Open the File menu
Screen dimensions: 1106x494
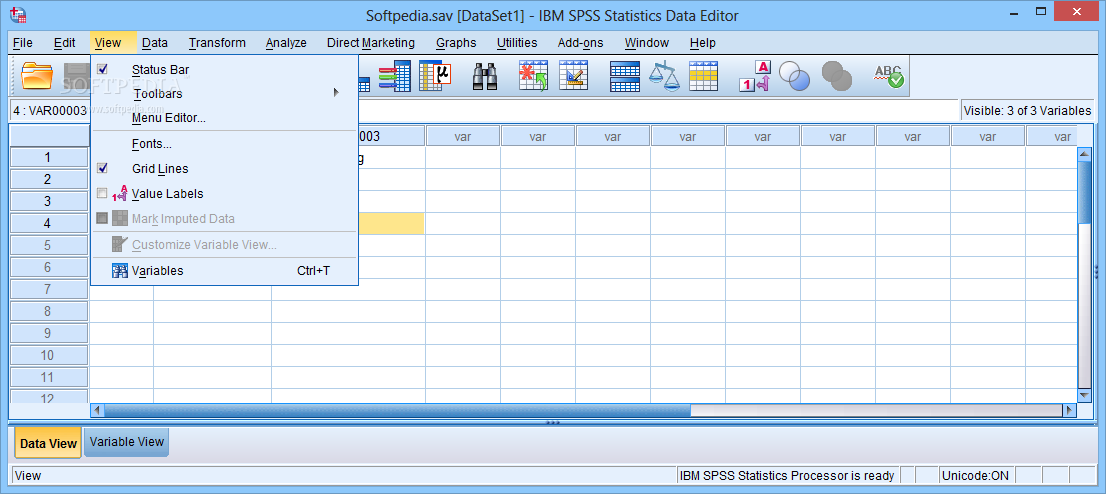23,42
